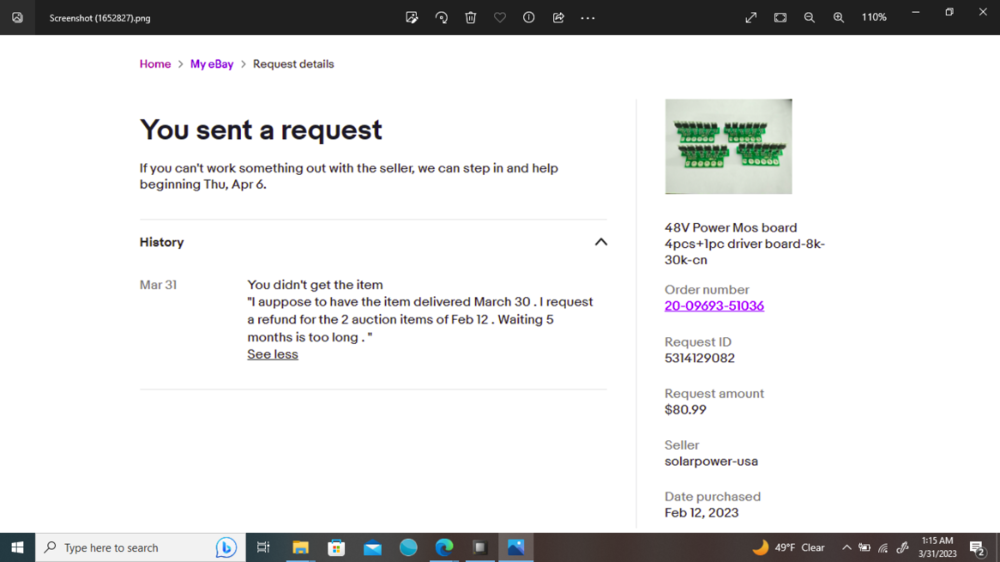Click the See less link
Image resolution: width=1000 pixels, height=562 pixels.
click(272, 354)
